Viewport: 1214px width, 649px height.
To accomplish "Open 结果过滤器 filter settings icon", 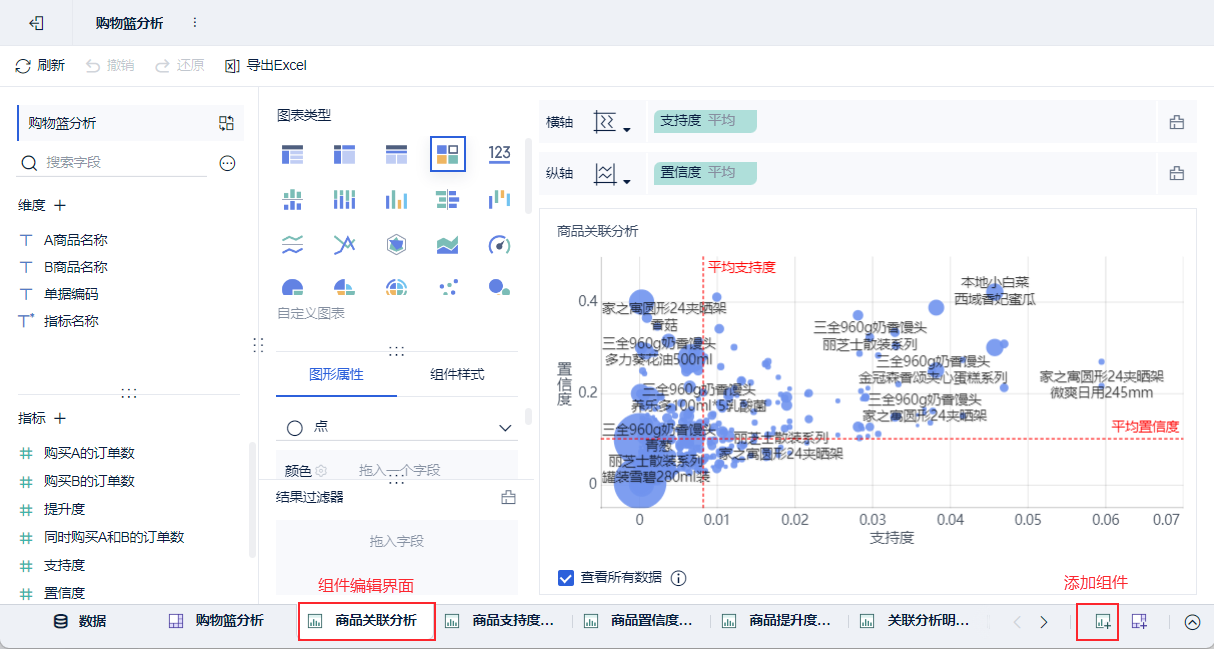I will pyautogui.click(x=508, y=497).
